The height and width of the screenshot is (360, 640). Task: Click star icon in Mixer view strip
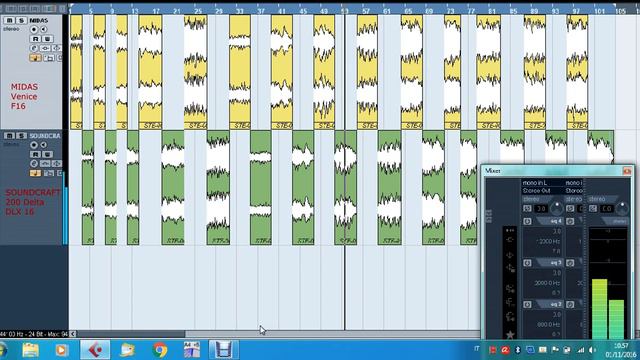coord(510,335)
